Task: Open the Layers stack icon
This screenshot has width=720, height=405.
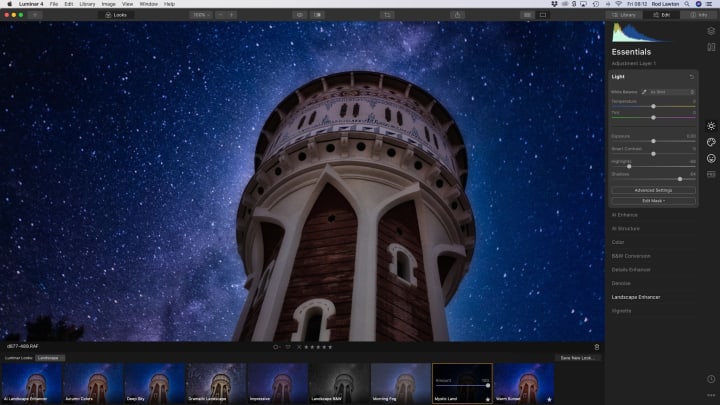Action: tap(711, 31)
